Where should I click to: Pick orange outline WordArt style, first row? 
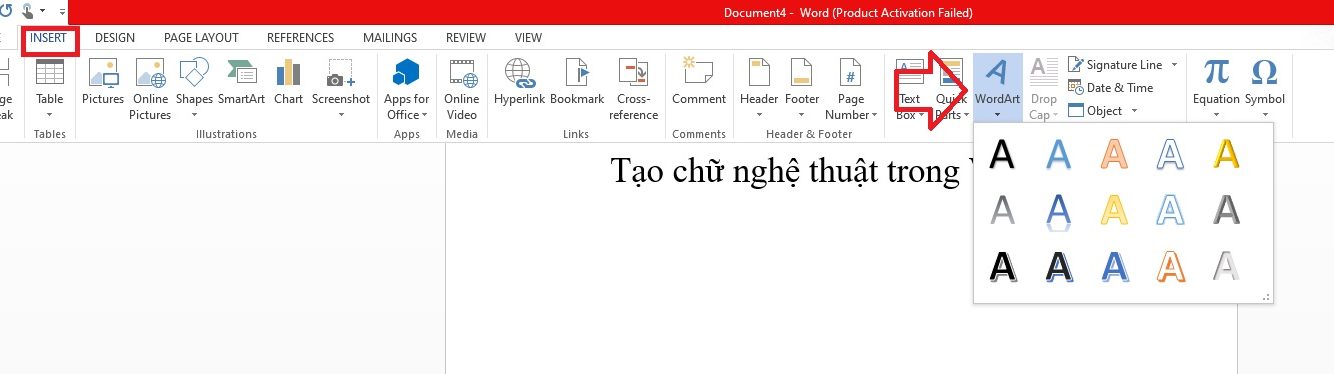[x=1115, y=154]
